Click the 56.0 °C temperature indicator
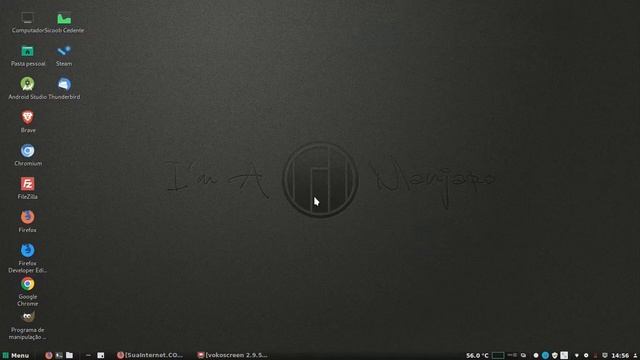 click(477, 356)
